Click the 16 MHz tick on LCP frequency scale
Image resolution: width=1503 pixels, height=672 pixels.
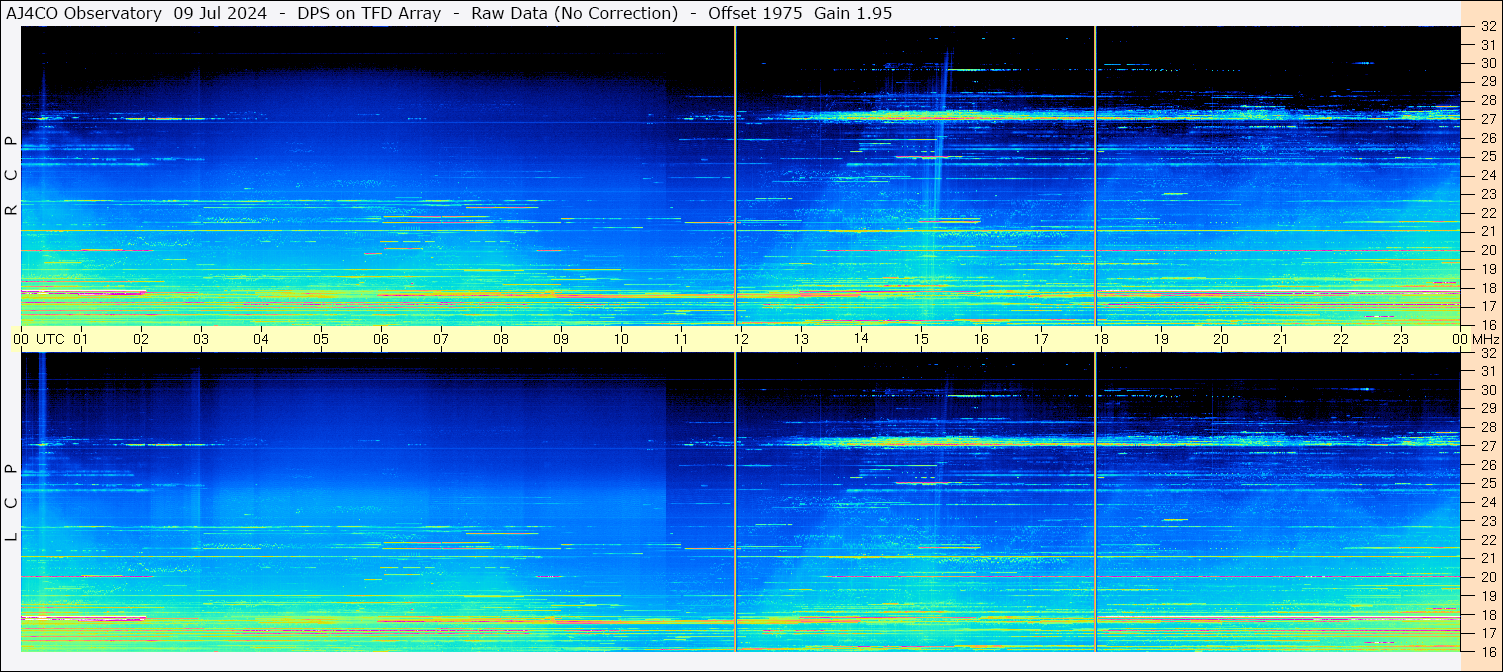tap(1488, 652)
